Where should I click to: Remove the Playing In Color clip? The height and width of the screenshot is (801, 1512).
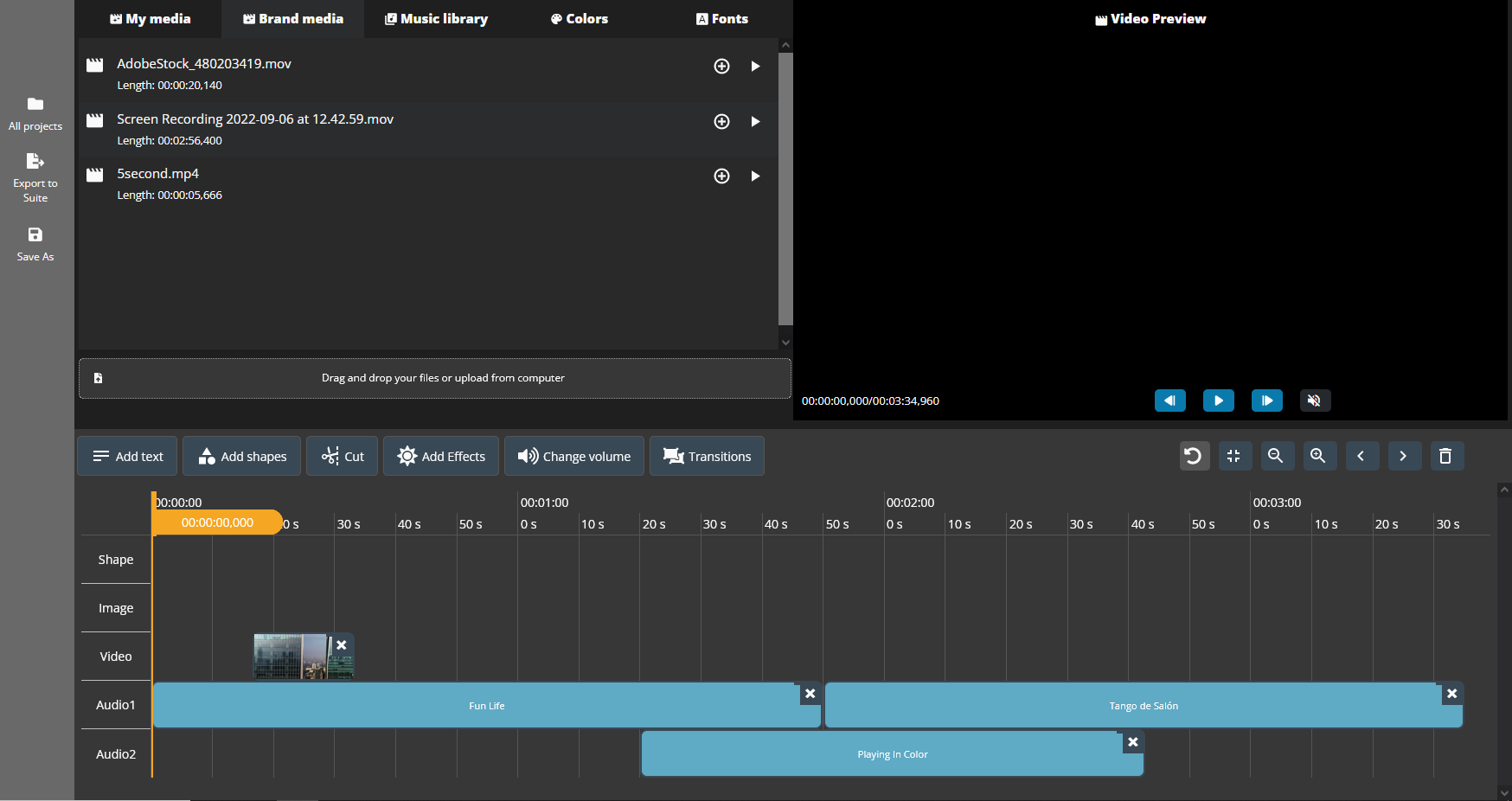(1132, 742)
